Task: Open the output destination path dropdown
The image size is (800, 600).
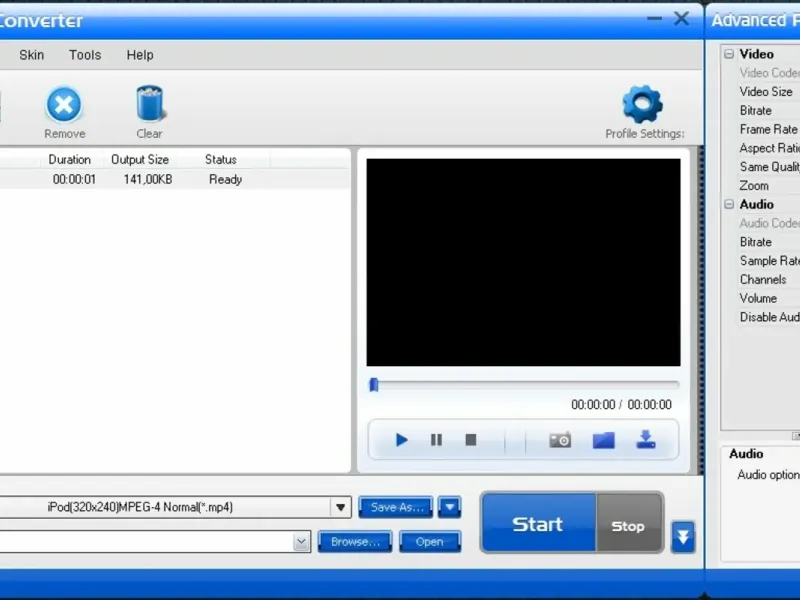Action: point(301,542)
